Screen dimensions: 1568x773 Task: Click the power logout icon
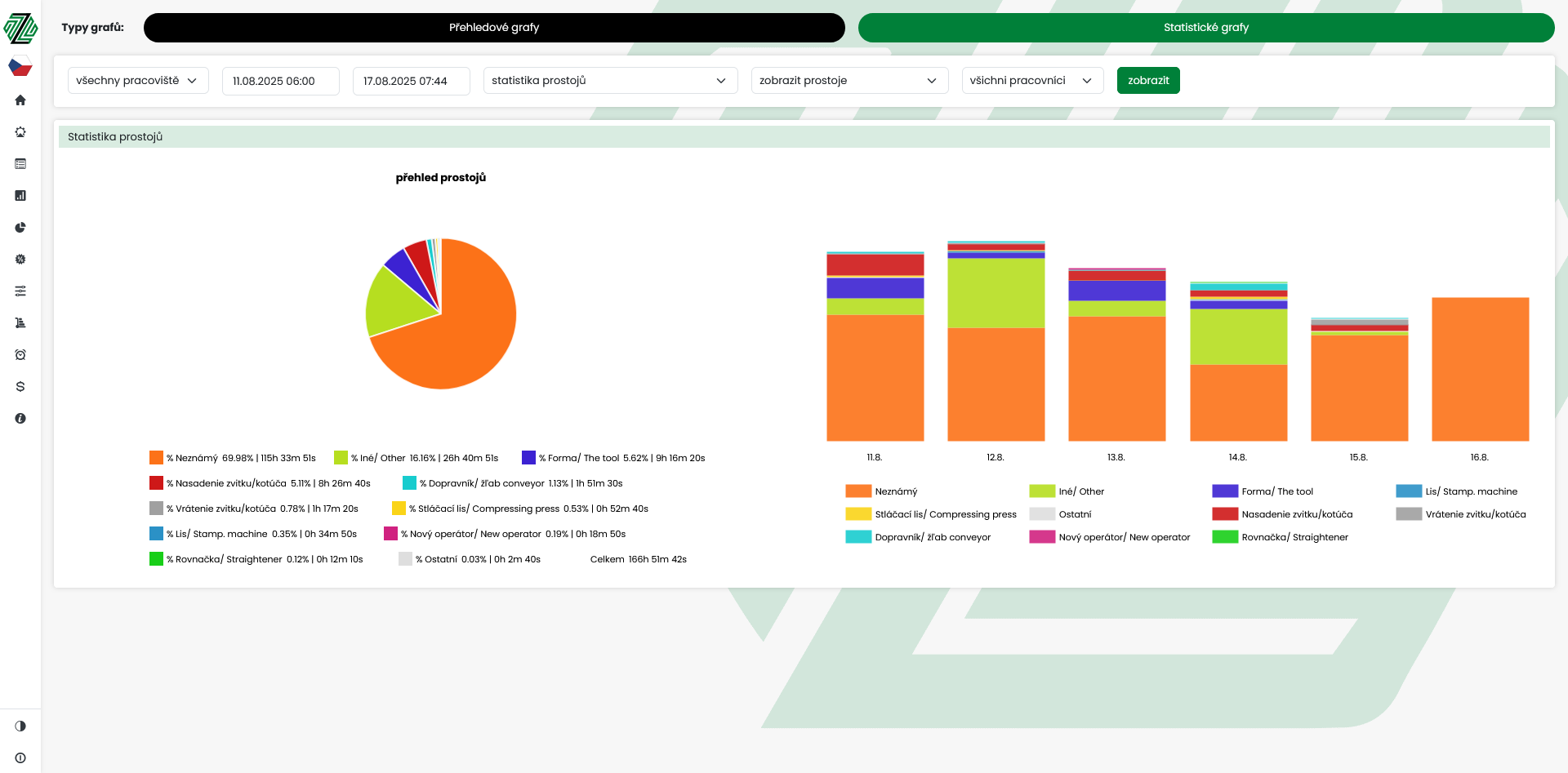20,758
